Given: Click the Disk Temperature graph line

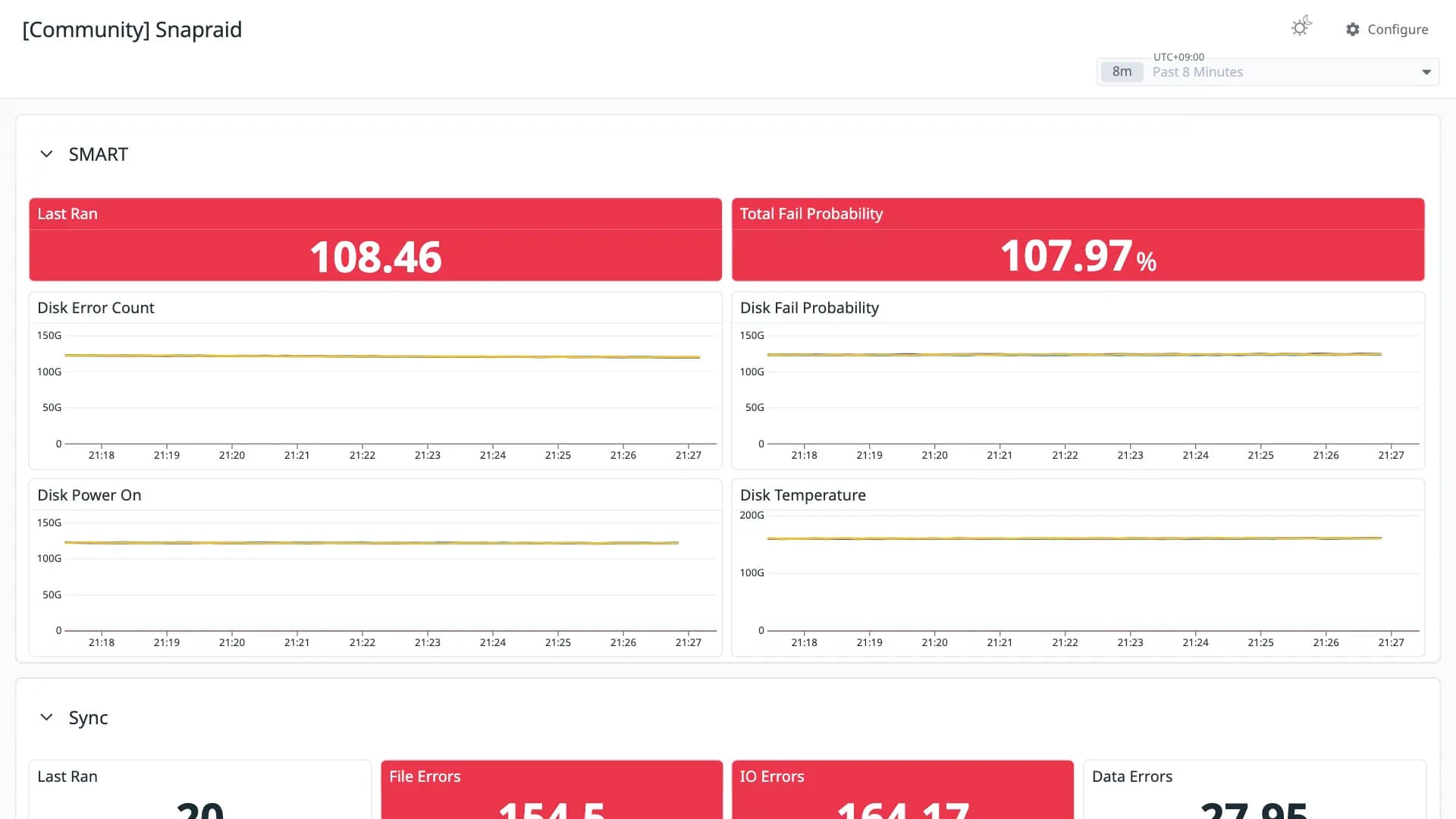Looking at the screenshot, I should (1074, 538).
